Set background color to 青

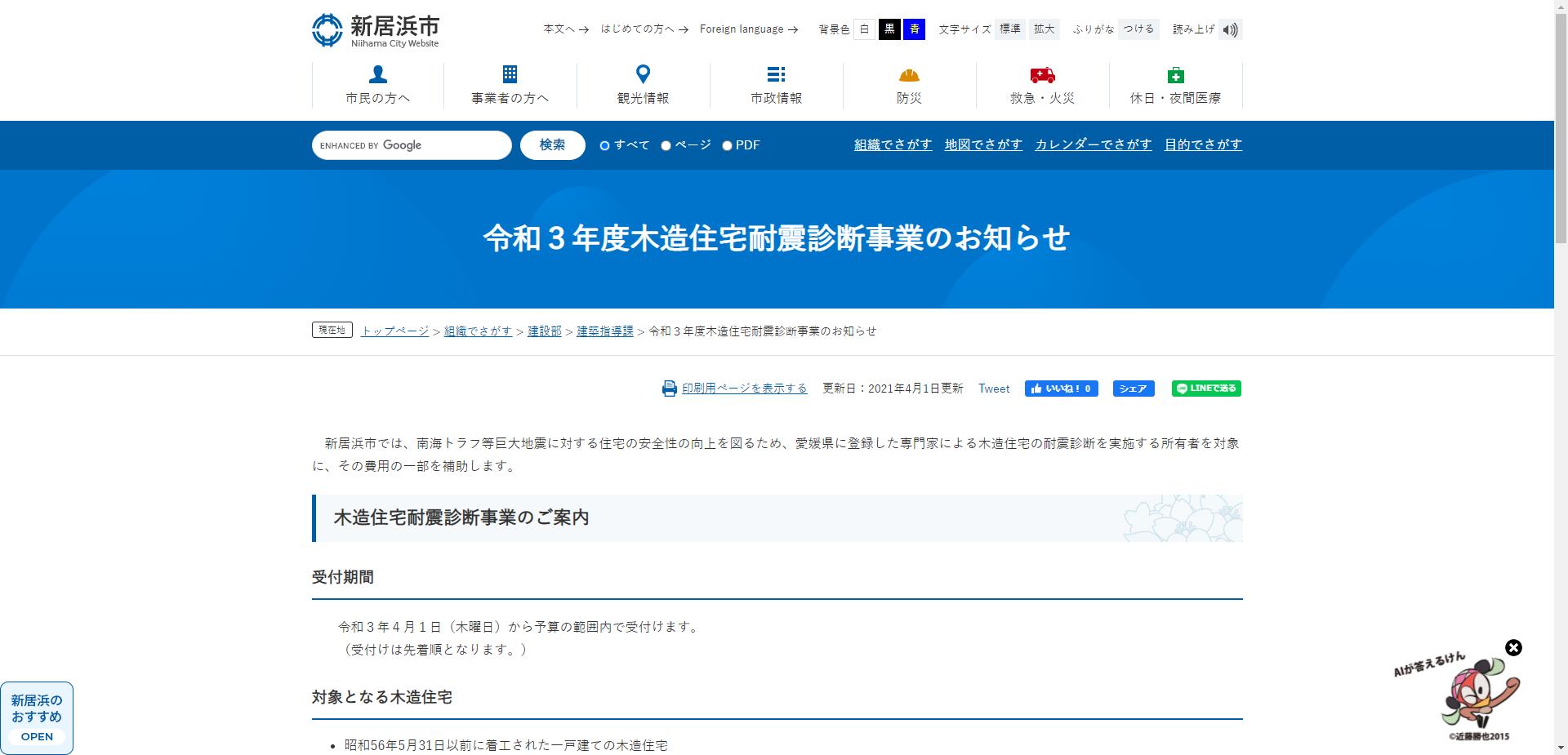(x=915, y=29)
